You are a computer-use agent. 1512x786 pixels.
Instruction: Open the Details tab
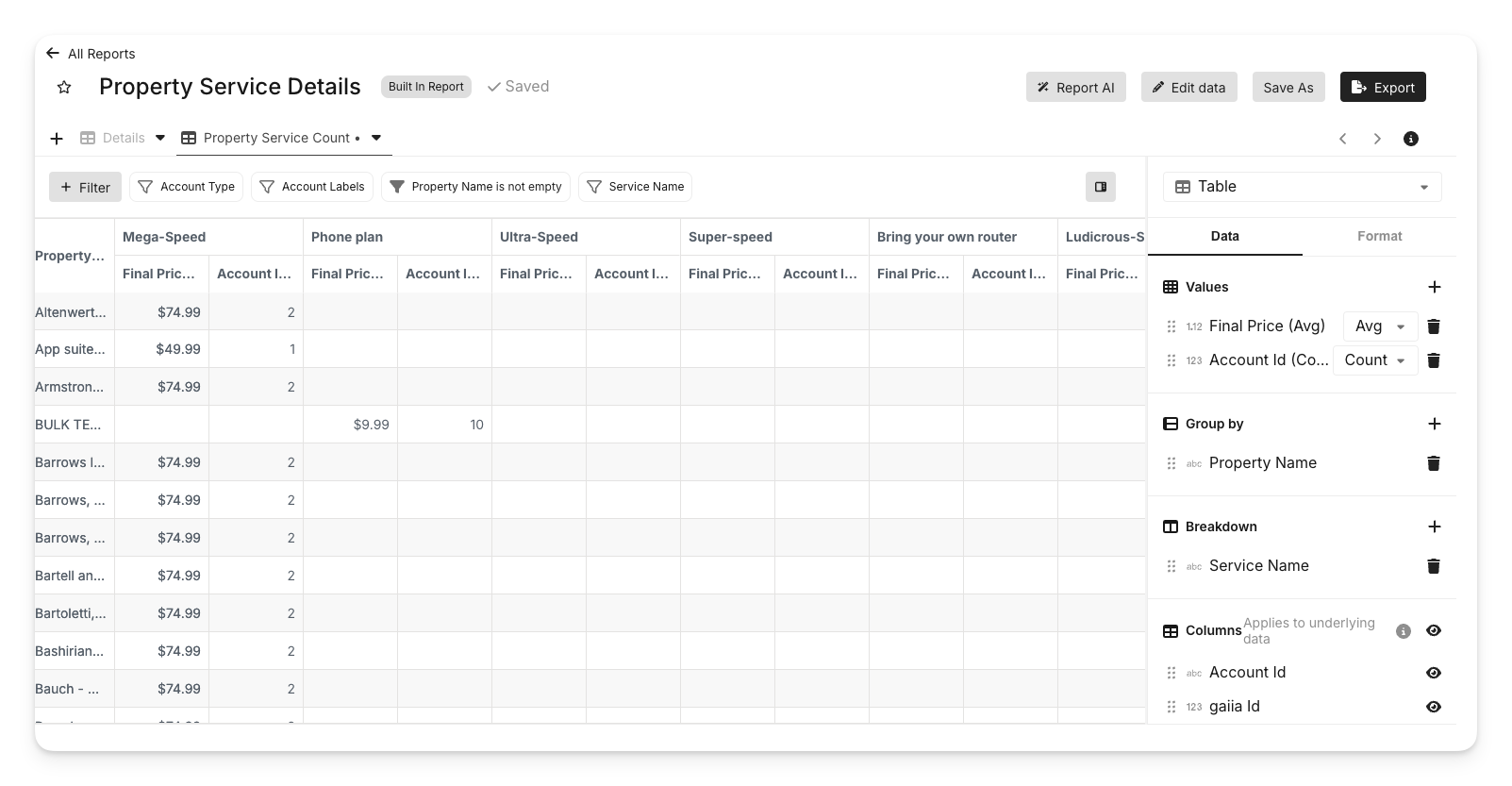click(123, 139)
